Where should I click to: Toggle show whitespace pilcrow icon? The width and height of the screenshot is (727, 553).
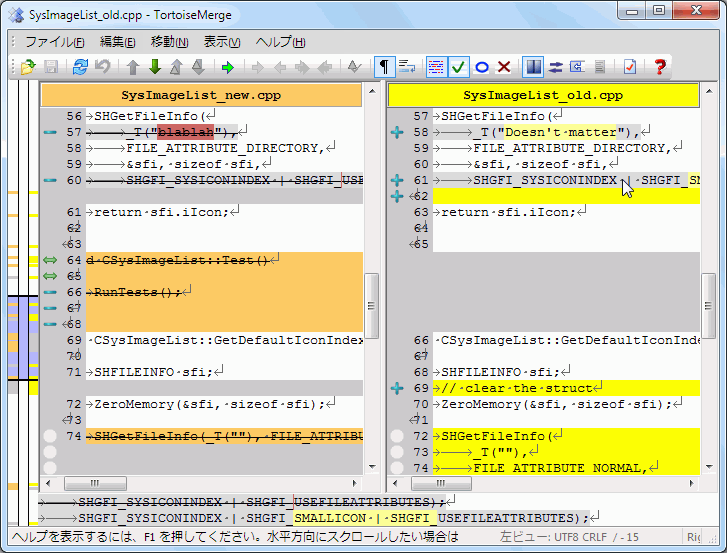point(384,67)
